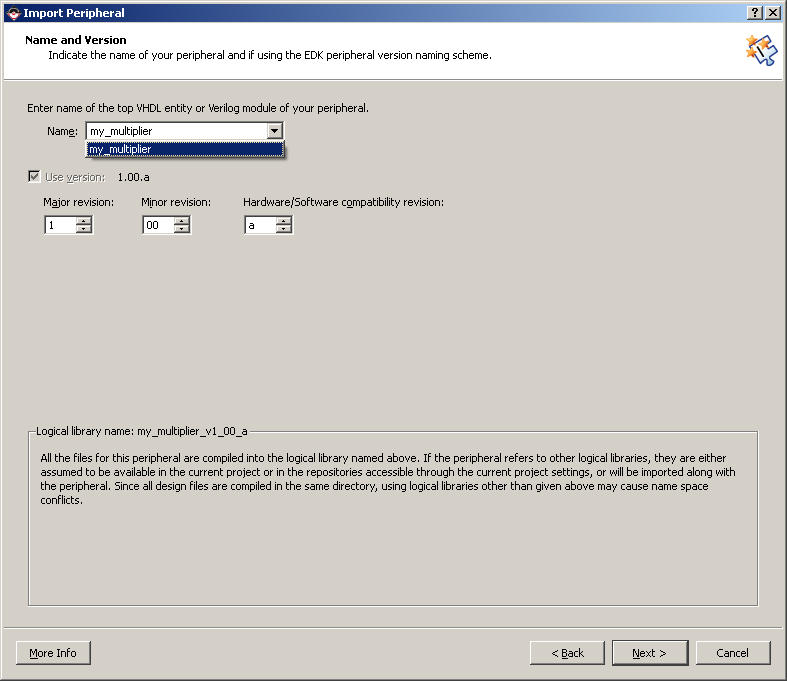Cancel the Import Peripheral wizard
787x681 pixels.
point(733,653)
